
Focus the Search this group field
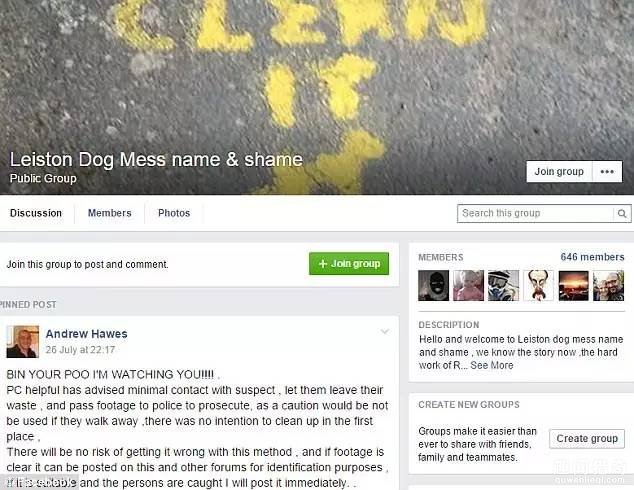535,213
